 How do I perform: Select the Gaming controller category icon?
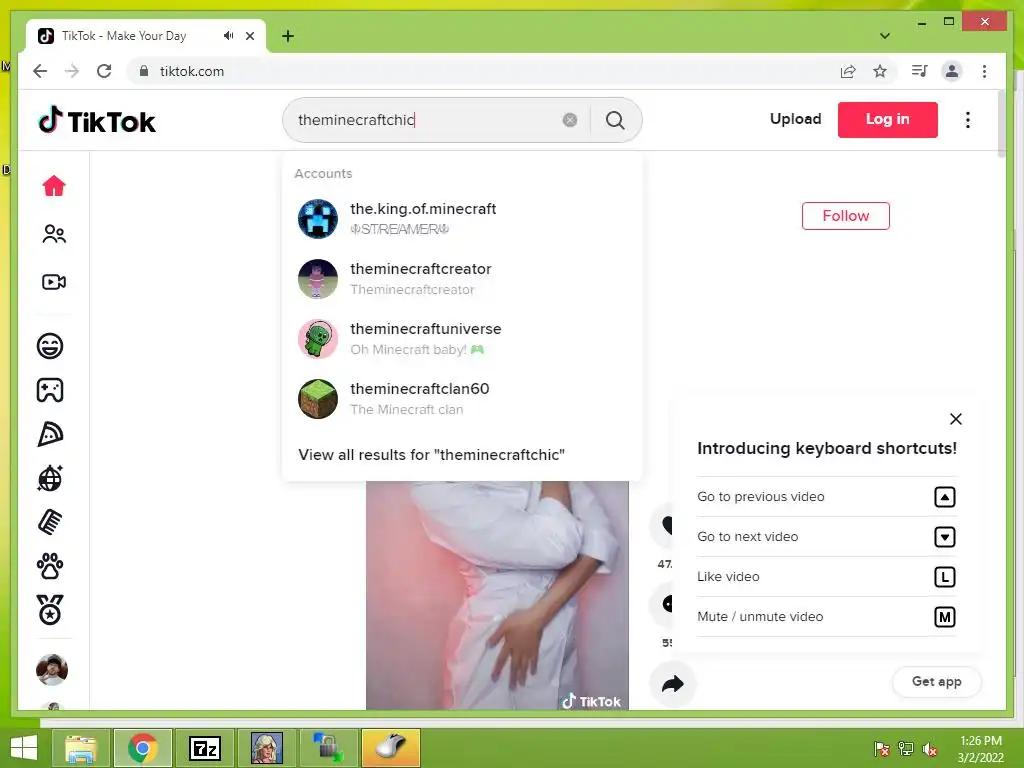click(x=50, y=390)
